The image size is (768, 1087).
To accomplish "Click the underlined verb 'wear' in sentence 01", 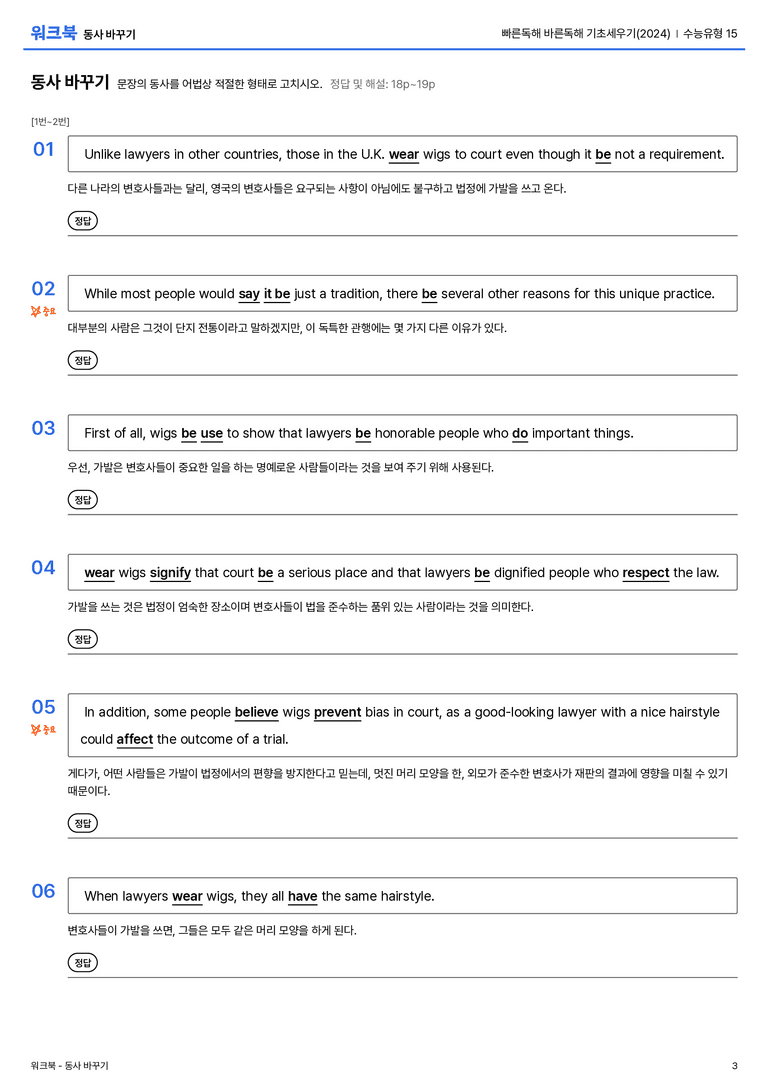I will click(x=404, y=155).
